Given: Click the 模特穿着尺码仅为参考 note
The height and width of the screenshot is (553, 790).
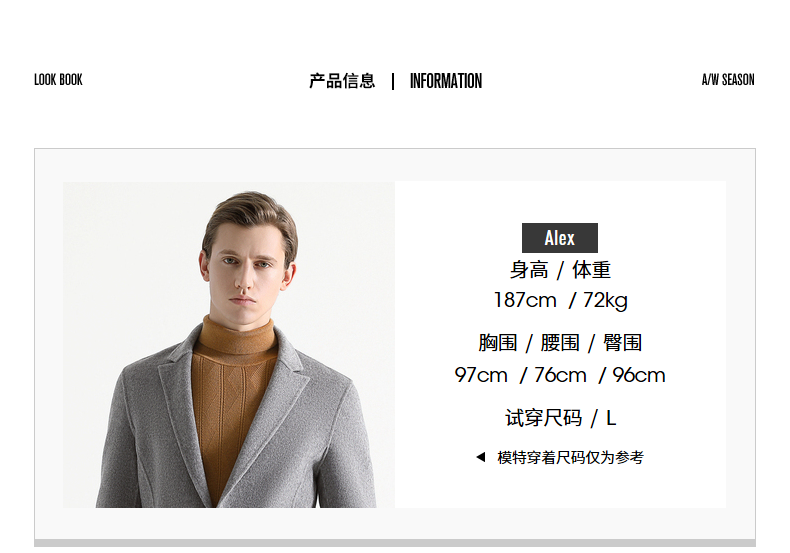Looking at the screenshot, I should pyautogui.click(x=570, y=457).
